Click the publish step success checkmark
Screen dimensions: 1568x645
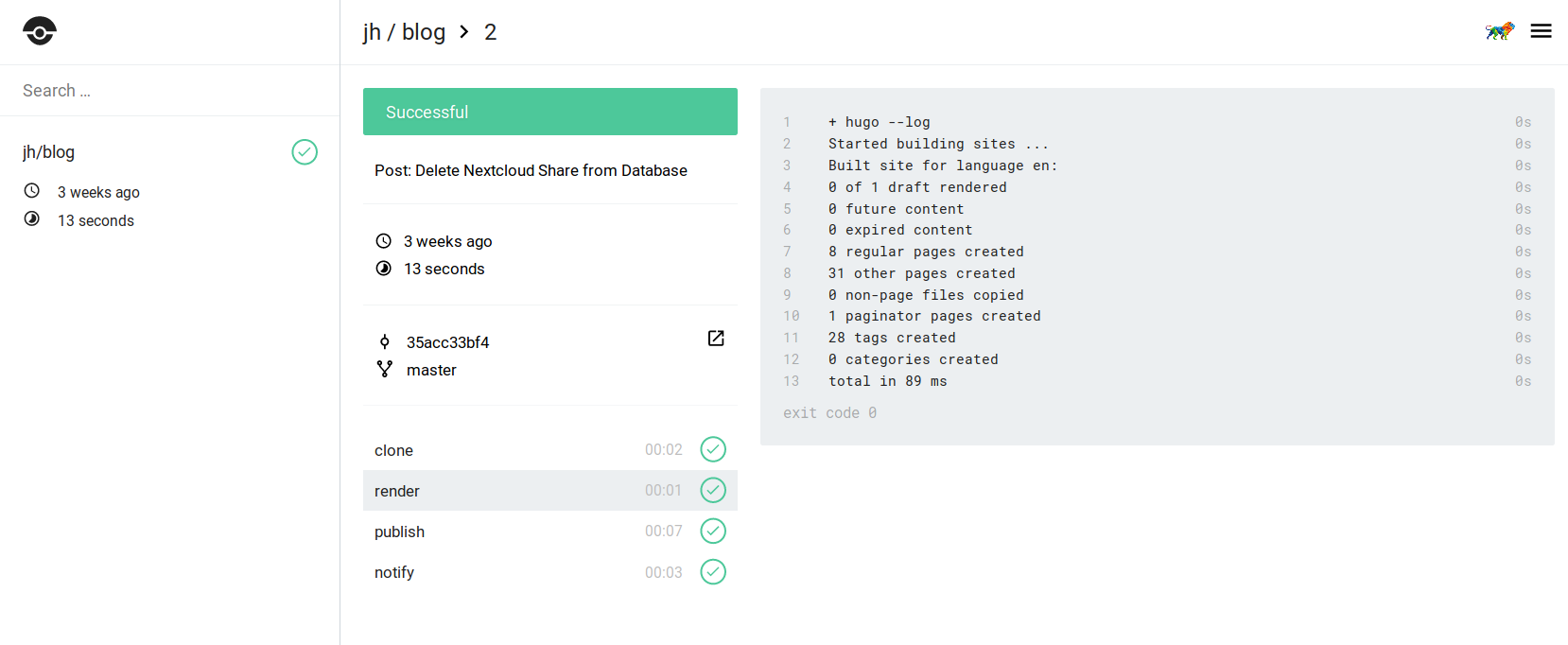pos(713,531)
